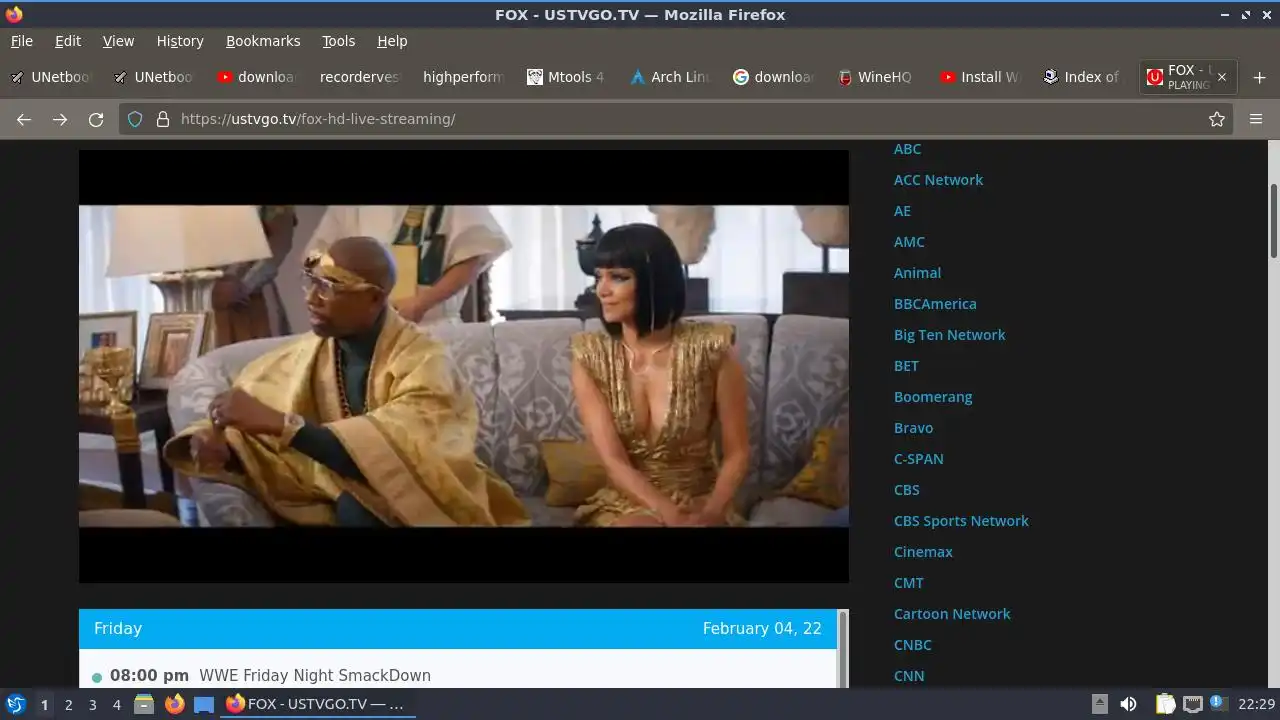Go forward one page

point(60,119)
